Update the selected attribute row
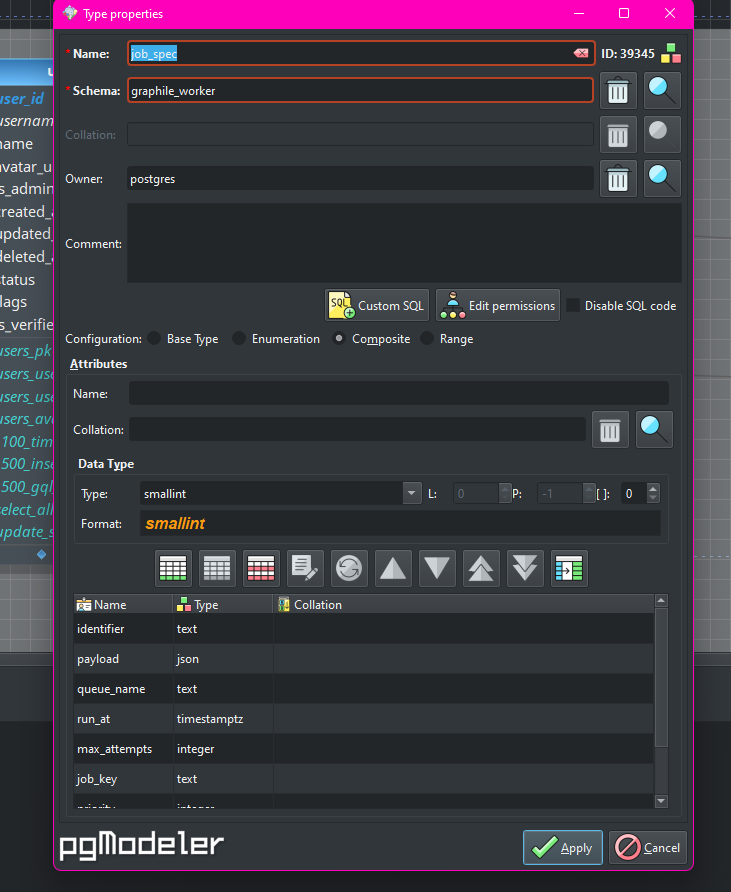 click(x=349, y=568)
